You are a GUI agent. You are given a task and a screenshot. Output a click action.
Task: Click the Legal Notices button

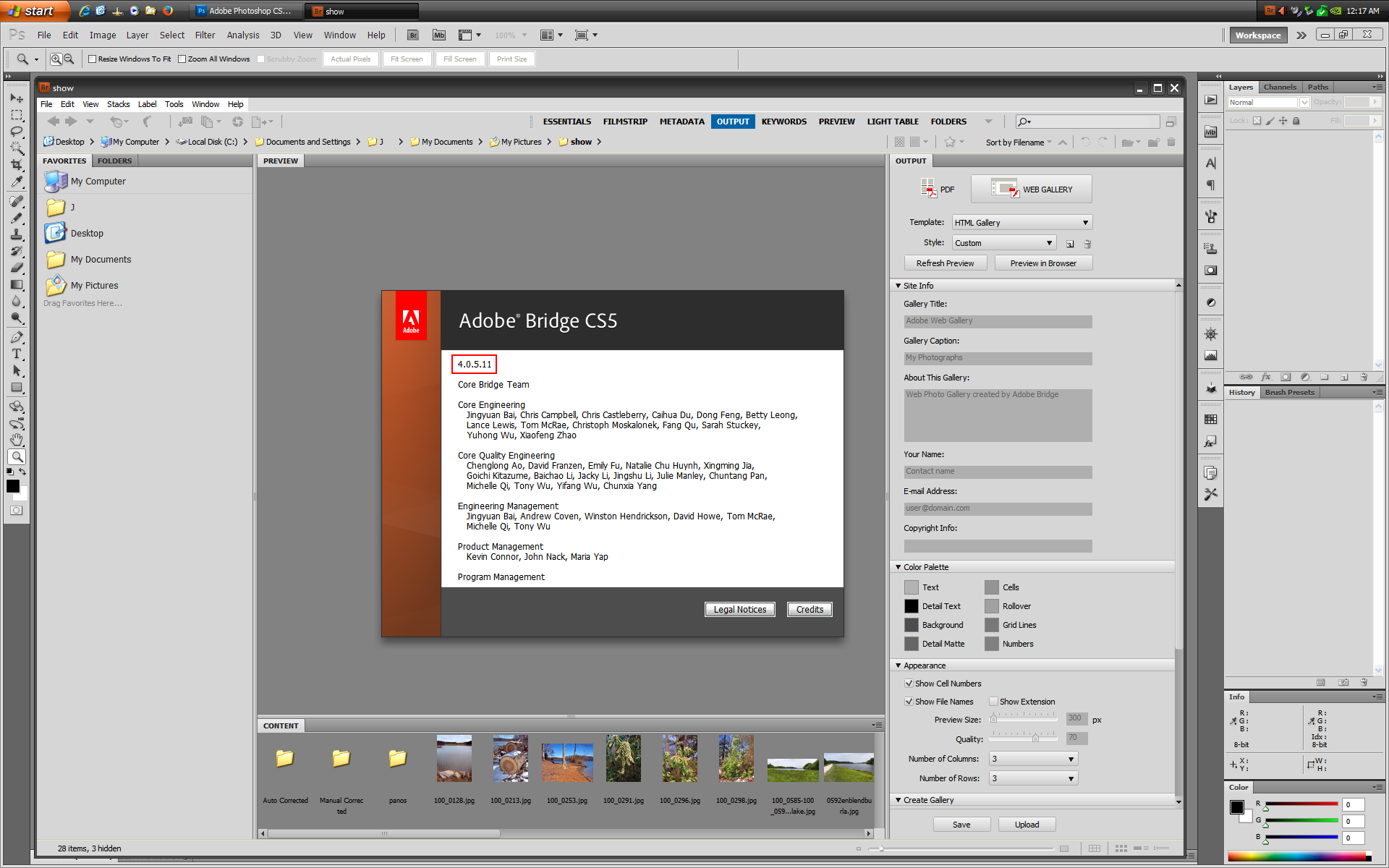[739, 609]
